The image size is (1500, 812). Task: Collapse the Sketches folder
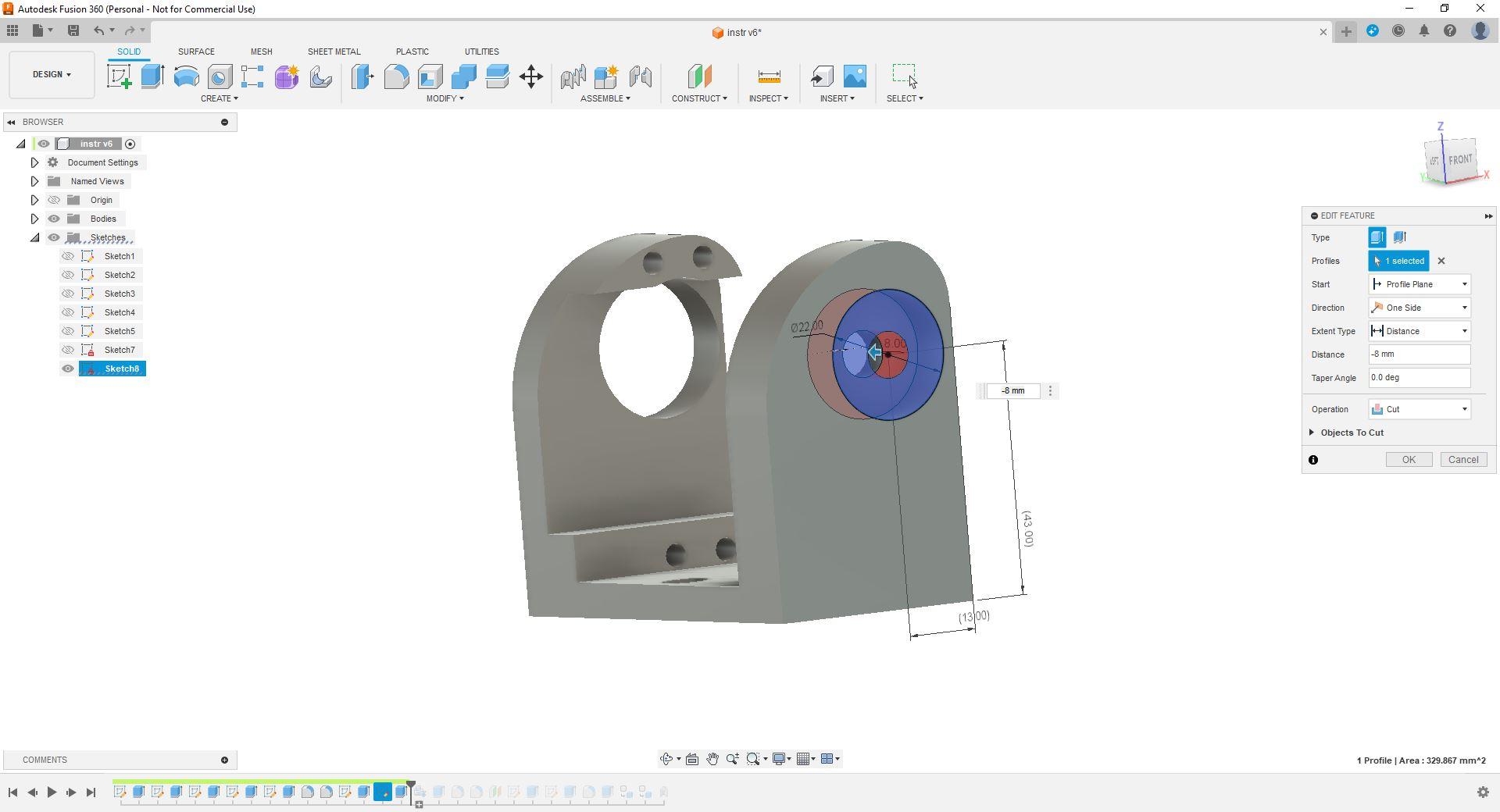[34, 237]
